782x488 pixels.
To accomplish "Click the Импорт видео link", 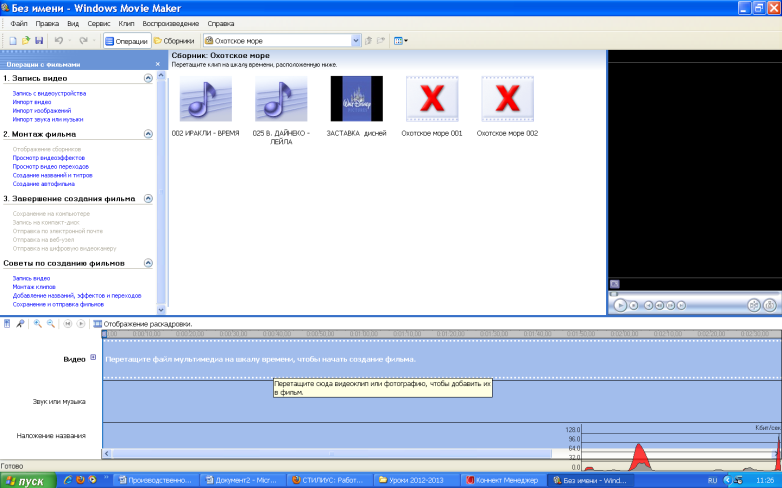I will (32, 102).
